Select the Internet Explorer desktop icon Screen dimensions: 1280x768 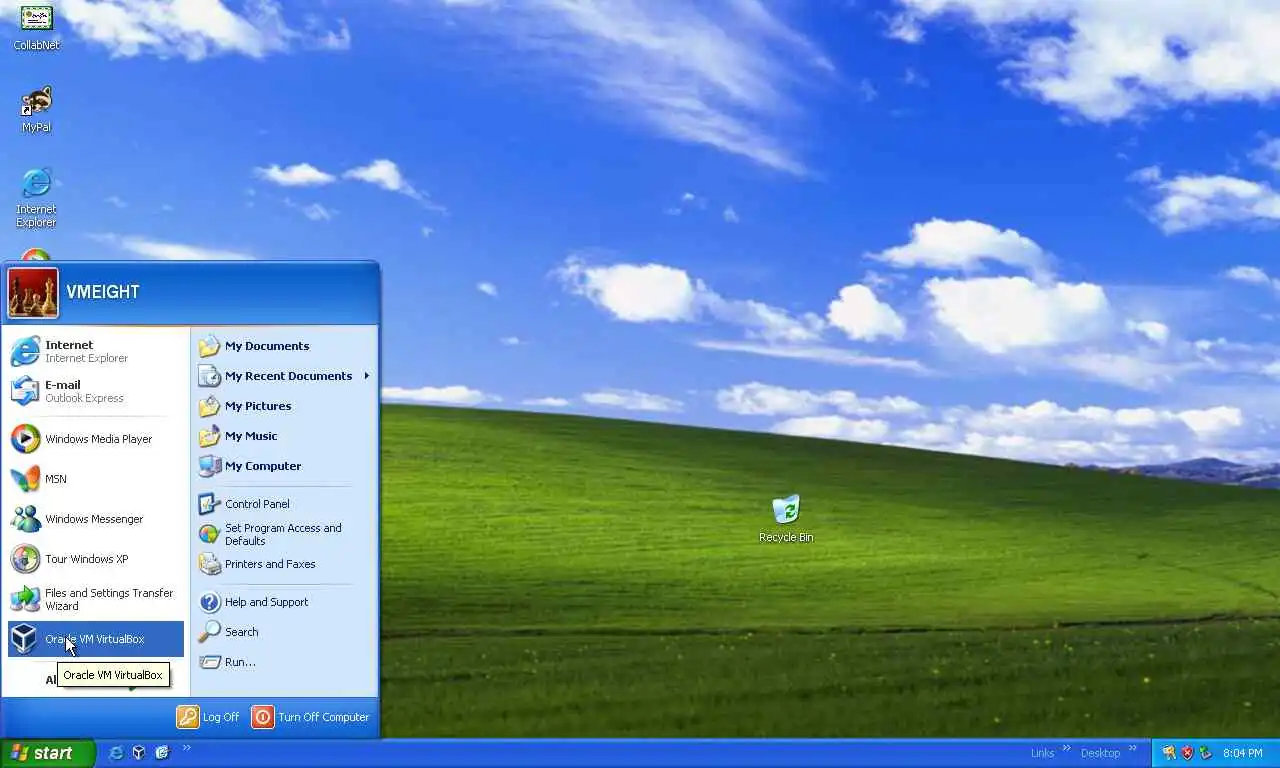point(36,197)
